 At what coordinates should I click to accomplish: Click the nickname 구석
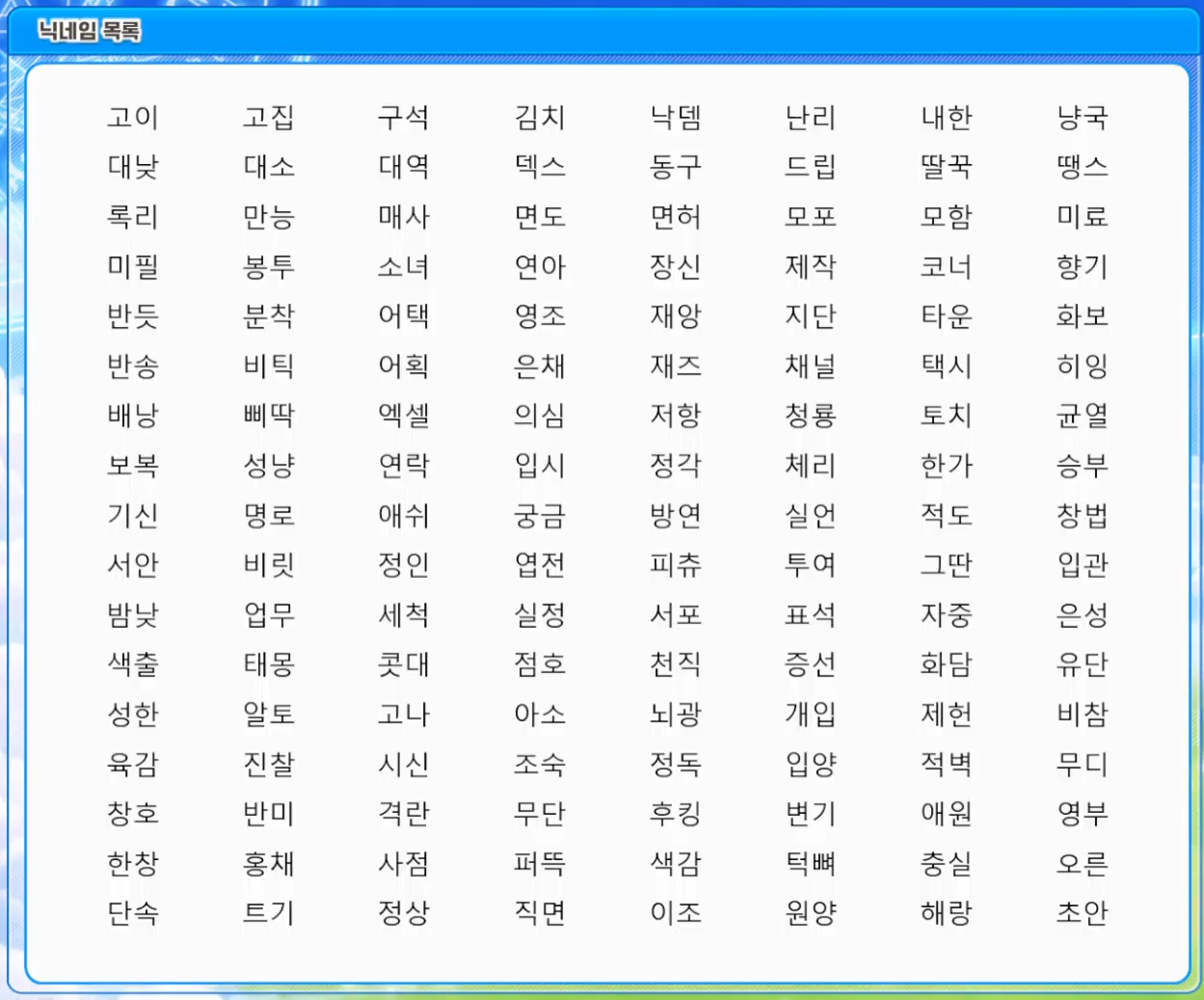(404, 118)
